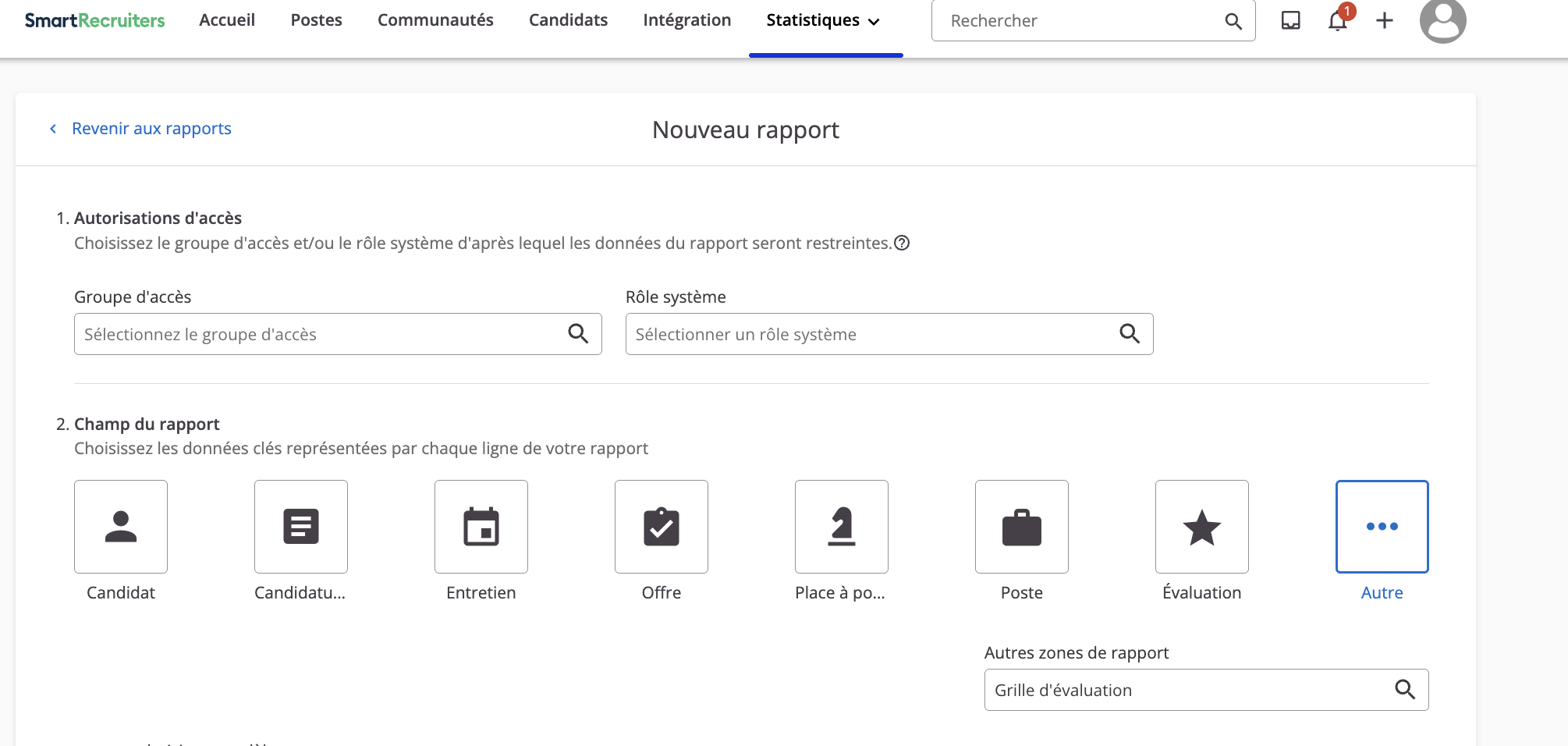The image size is (1568, 746).
Task: Select the Autre three-dots tile
Action: point(1382,527)
